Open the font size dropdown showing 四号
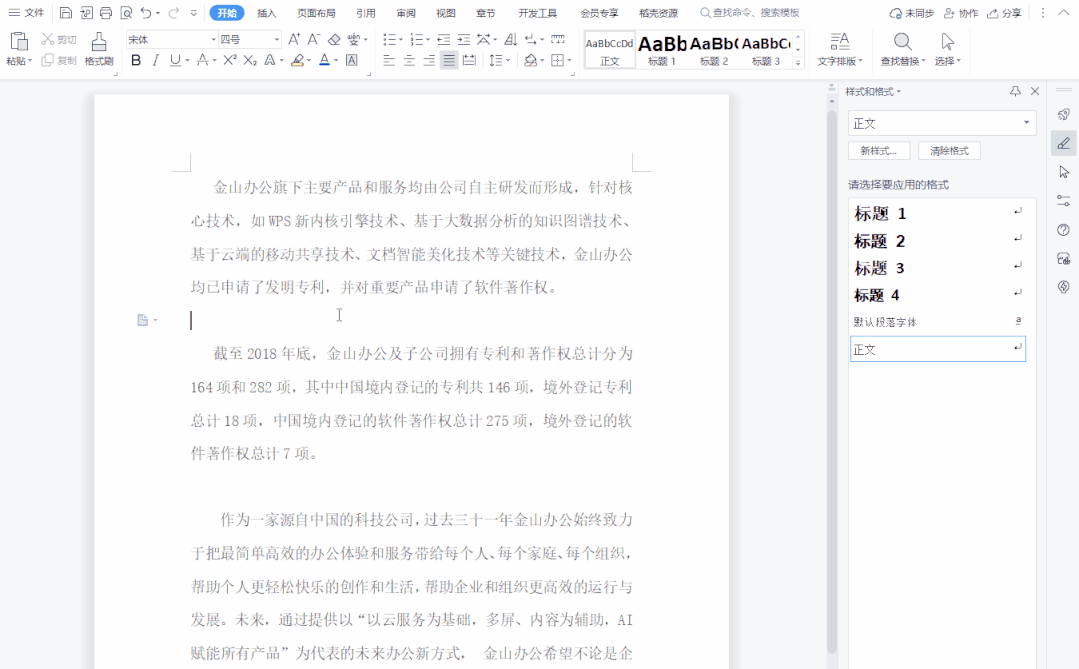Screen dimensions: 1079x669 click(277, 39)
